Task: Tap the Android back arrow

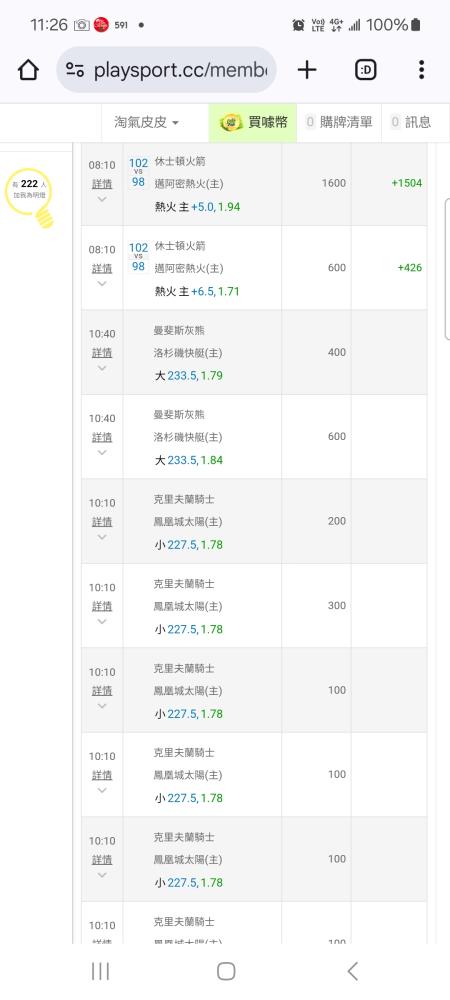Action: pyautogui.click(x=352, y=971)
